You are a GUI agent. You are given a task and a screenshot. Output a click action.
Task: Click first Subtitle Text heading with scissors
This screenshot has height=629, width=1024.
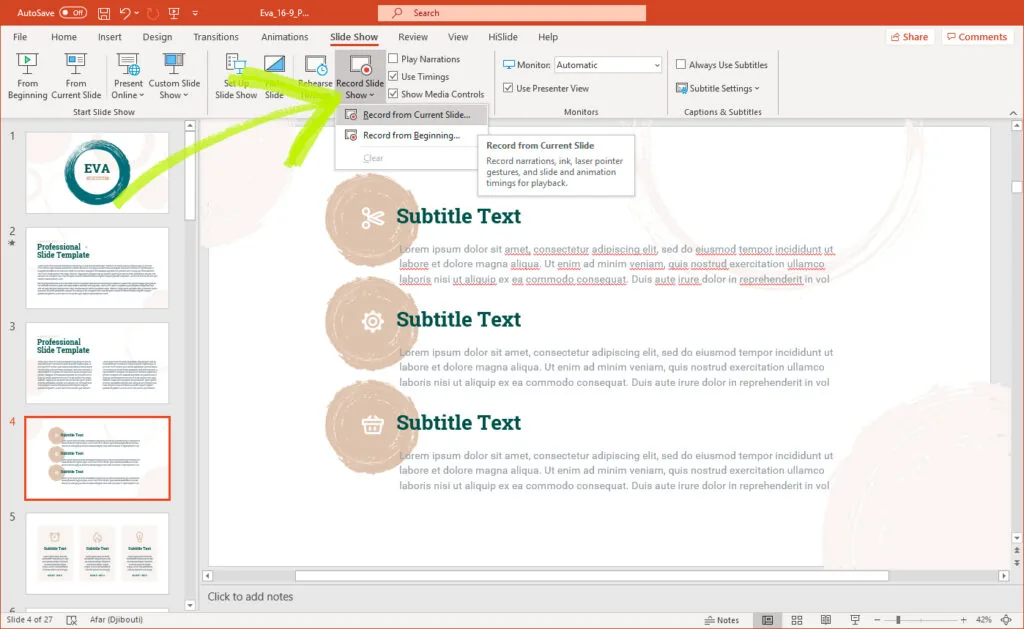click(x=458, y=216)
